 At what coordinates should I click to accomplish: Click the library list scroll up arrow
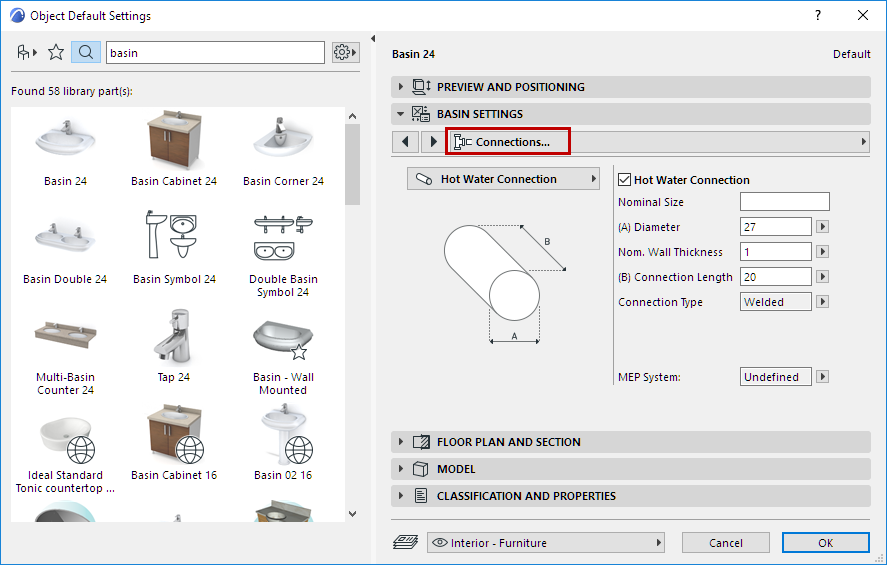pos(352,116)
